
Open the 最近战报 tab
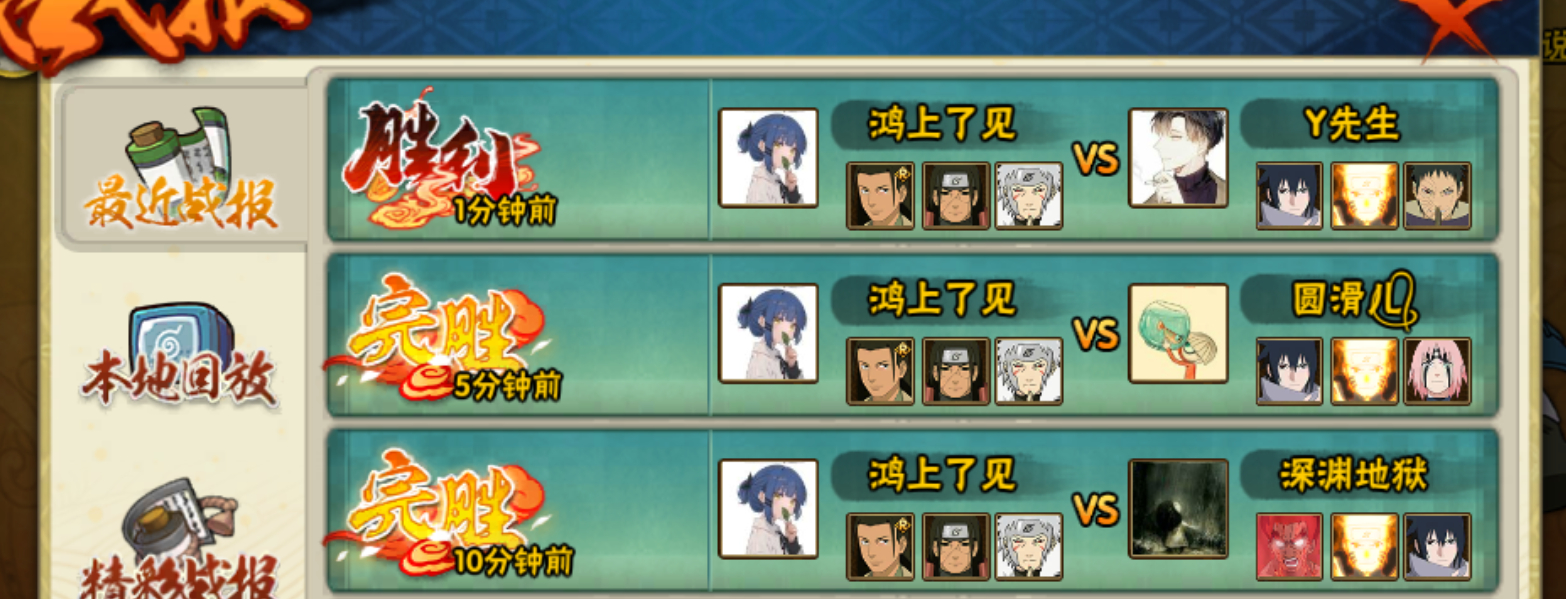pos(180,170)
